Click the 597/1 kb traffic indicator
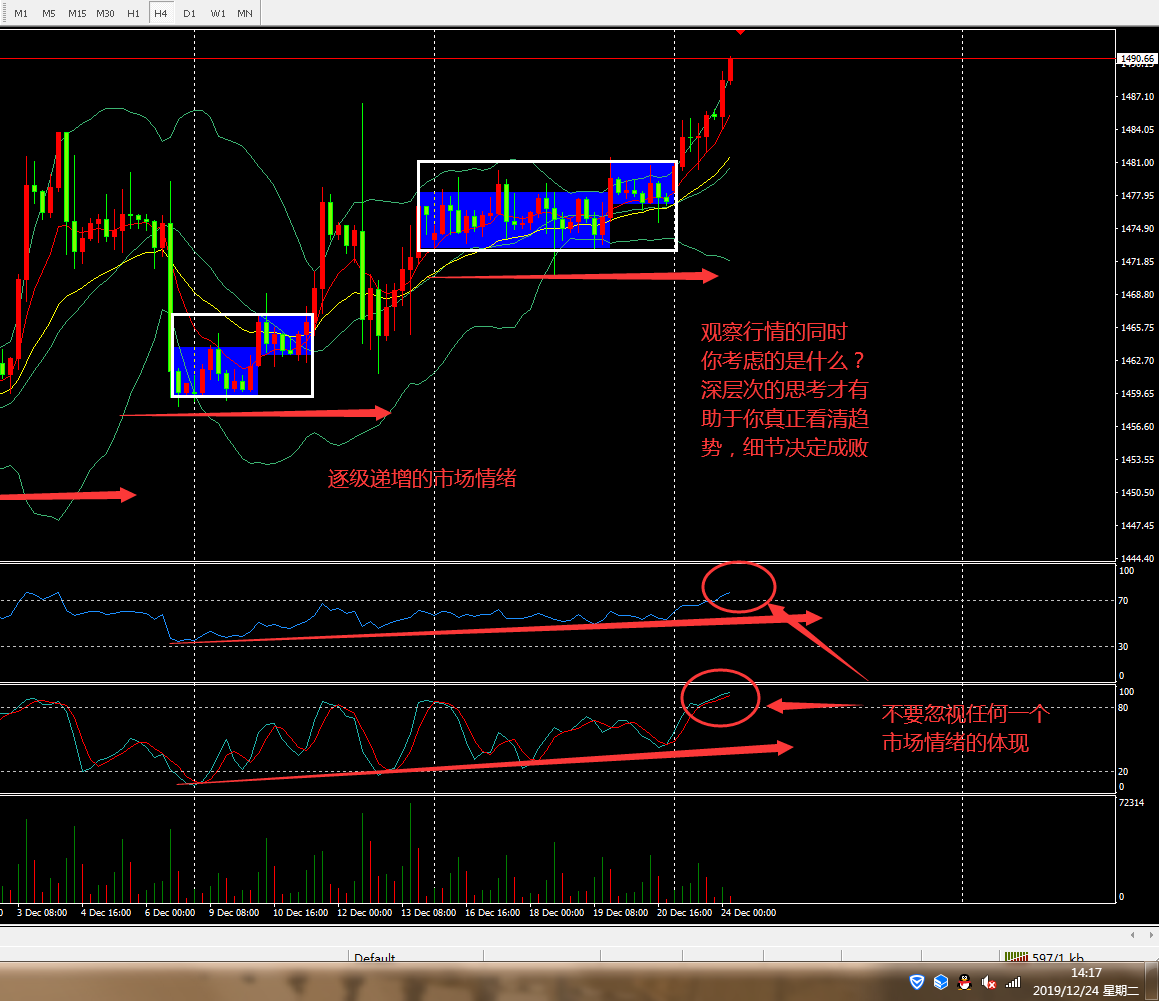The image size is (1159, 1001). point(1057,957)
